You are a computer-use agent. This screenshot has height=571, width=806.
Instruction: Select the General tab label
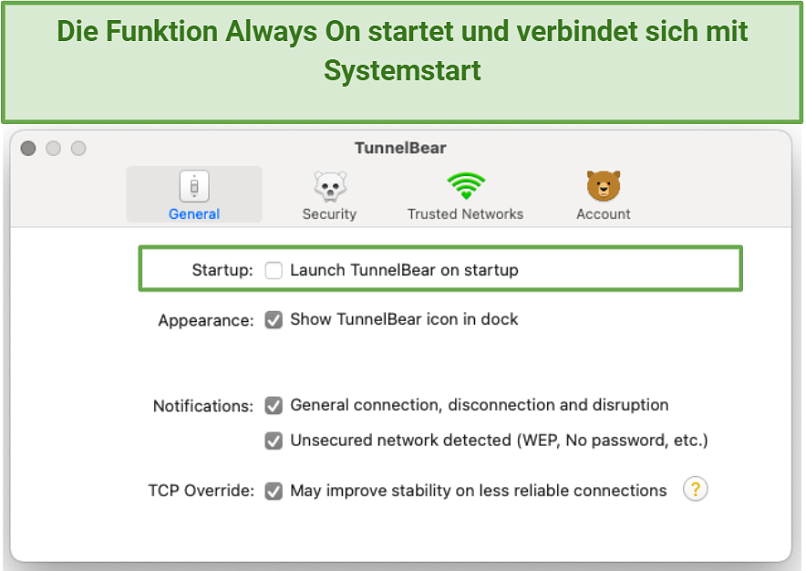(194, 214)
